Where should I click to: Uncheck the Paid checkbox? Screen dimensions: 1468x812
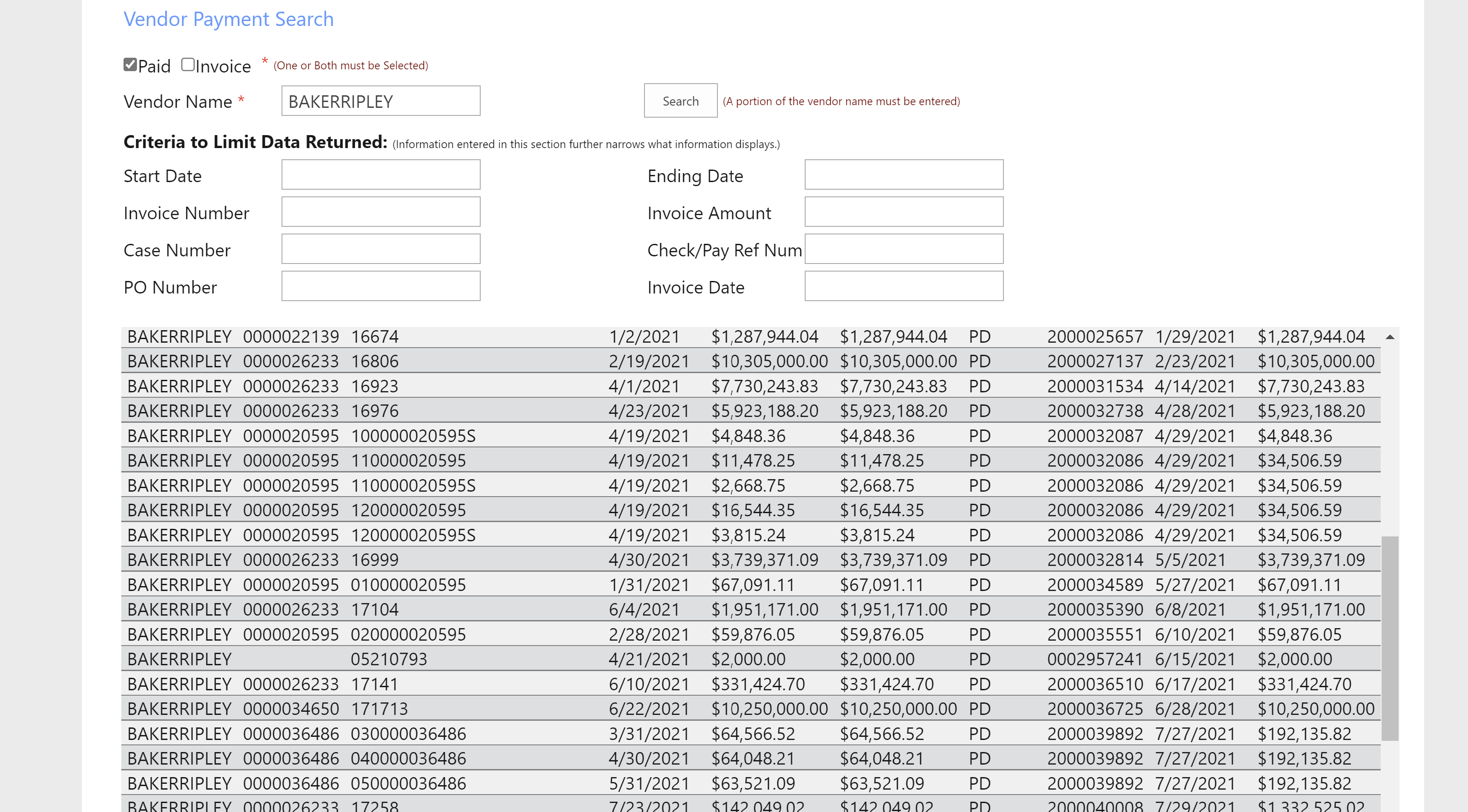[130, 64]
